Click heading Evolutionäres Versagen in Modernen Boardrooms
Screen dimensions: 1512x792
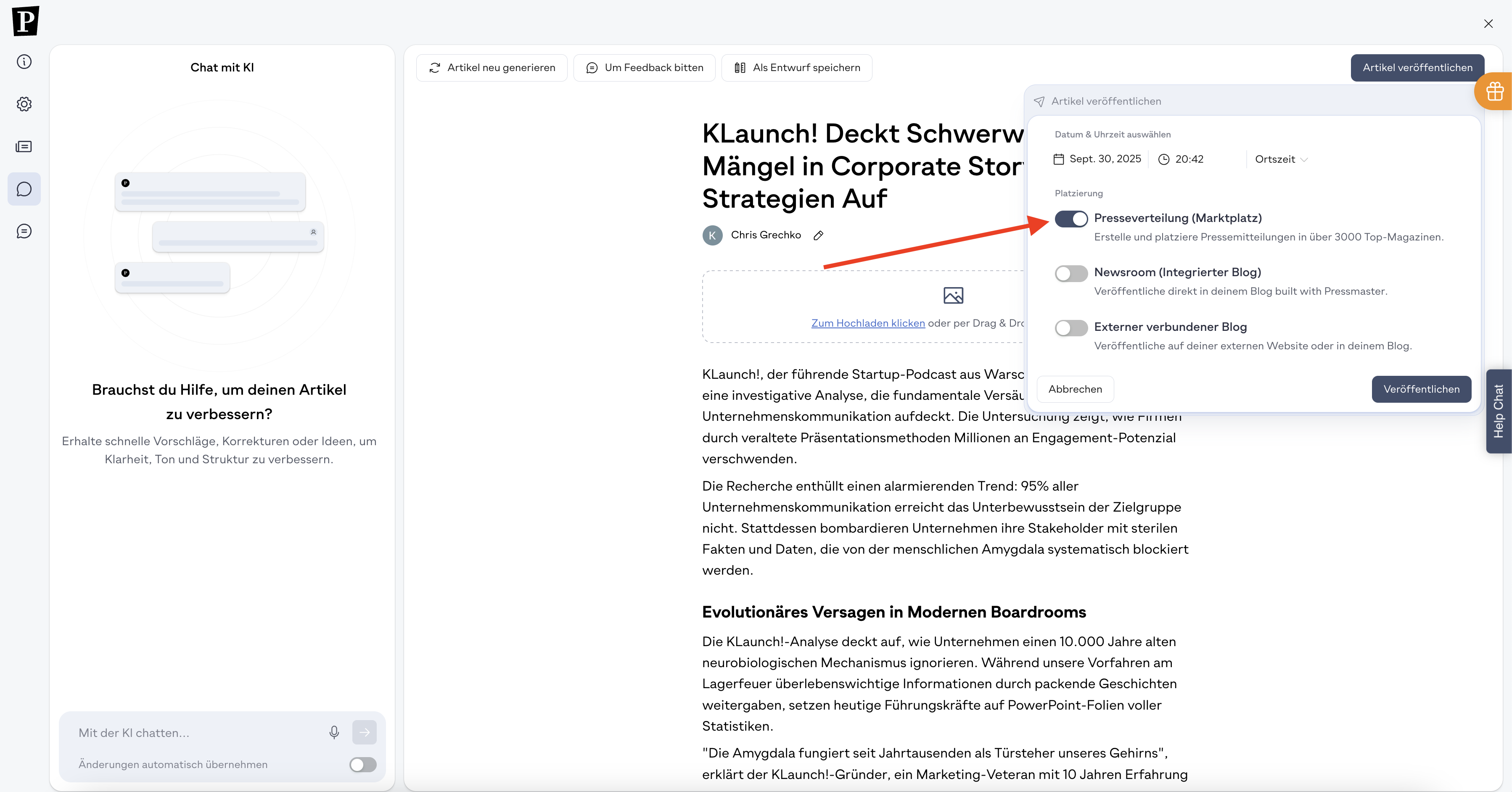point(894,612)
